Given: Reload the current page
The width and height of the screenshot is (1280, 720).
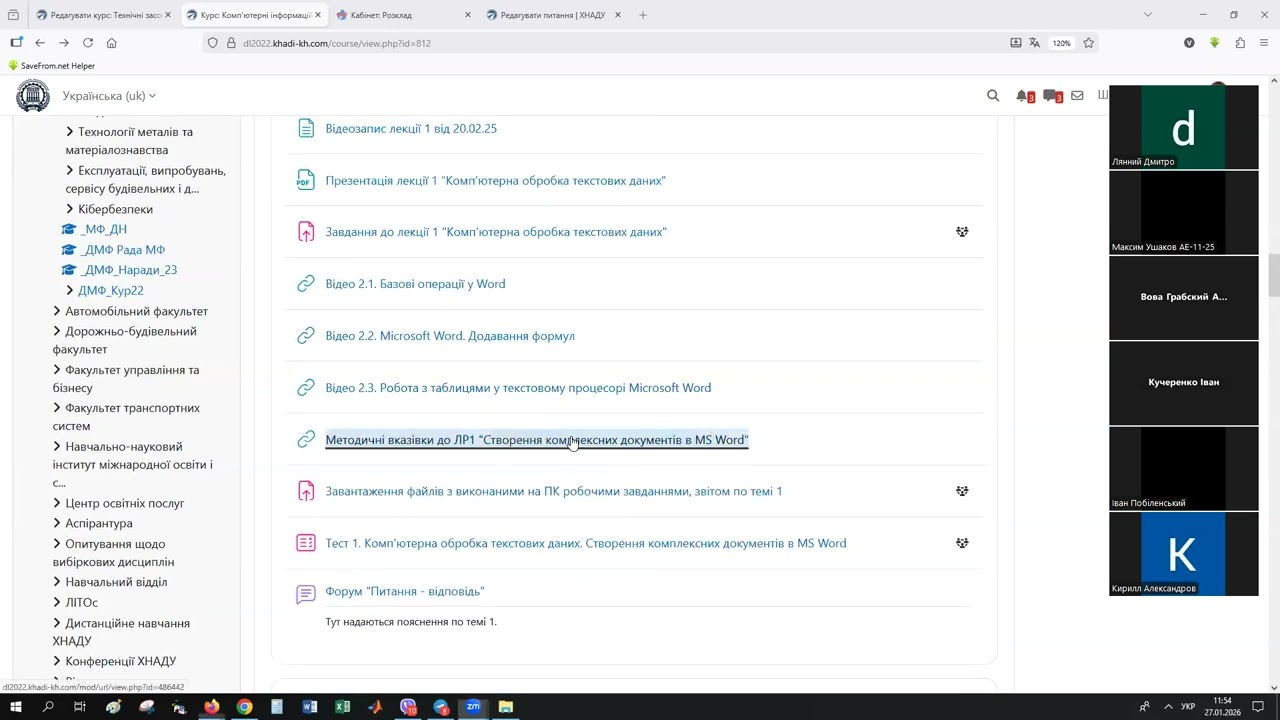Looking at the screenshot, I should point(88,43).
